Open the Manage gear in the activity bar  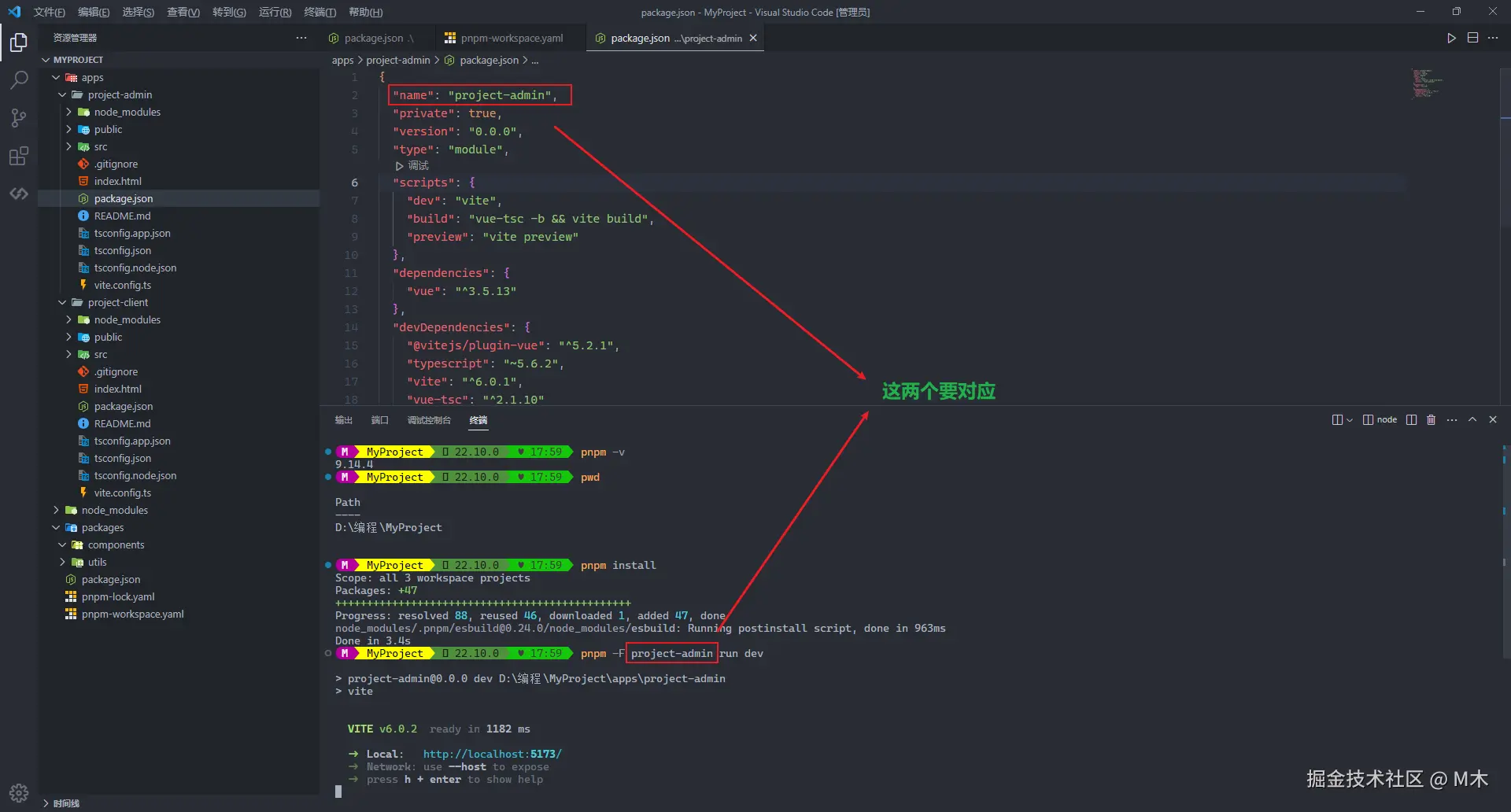[x=19, y=792]
